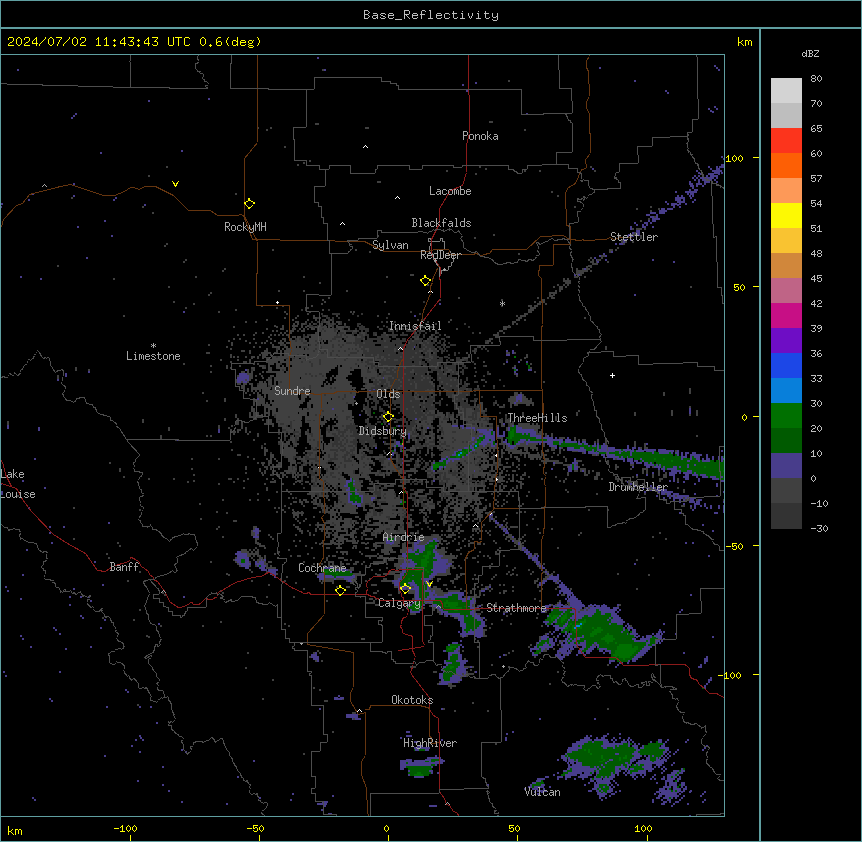This screenshot has width=862, height=842.
Task: Click the asterisk marker east of Innisfail
Action: tap(502, 303)
